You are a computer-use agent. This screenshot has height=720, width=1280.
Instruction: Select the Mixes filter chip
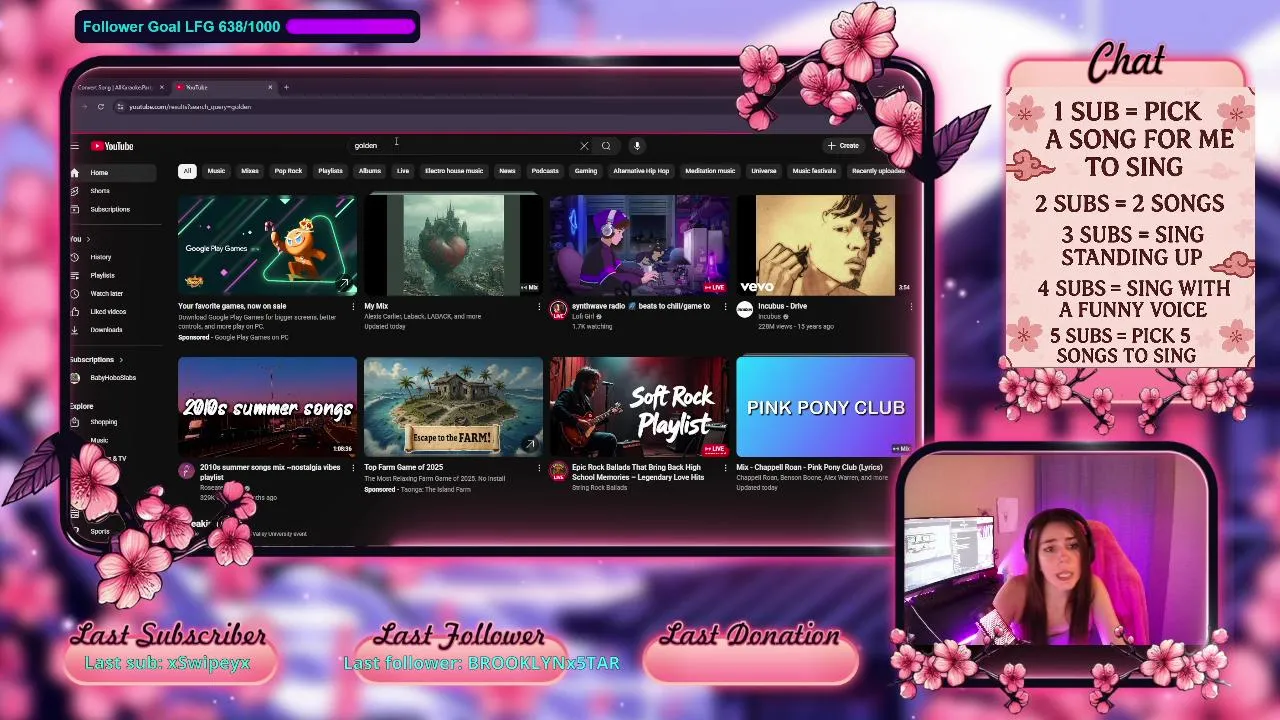[250, 171]
